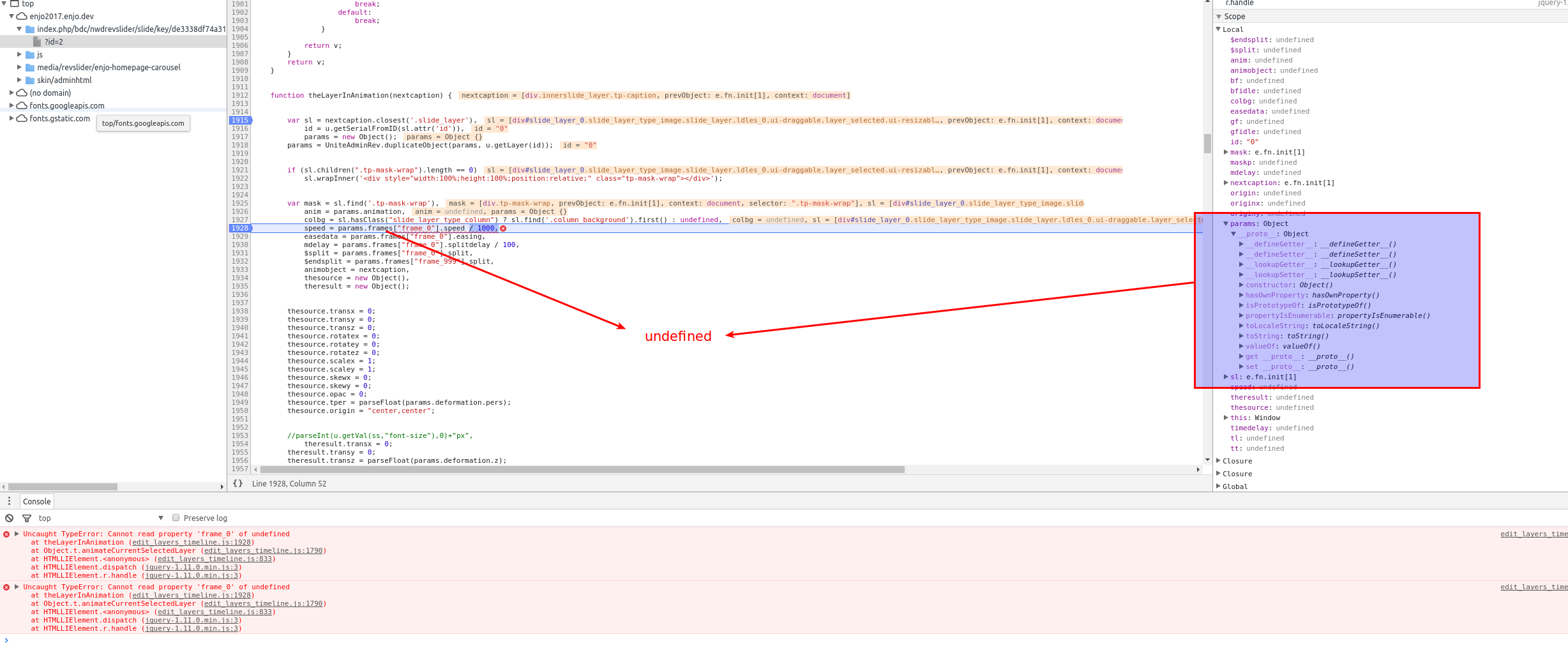Screen dimensions: 1568x671
Task: Expand the fonts.gstatic.com tree node
Action: [x=11, y=118]
